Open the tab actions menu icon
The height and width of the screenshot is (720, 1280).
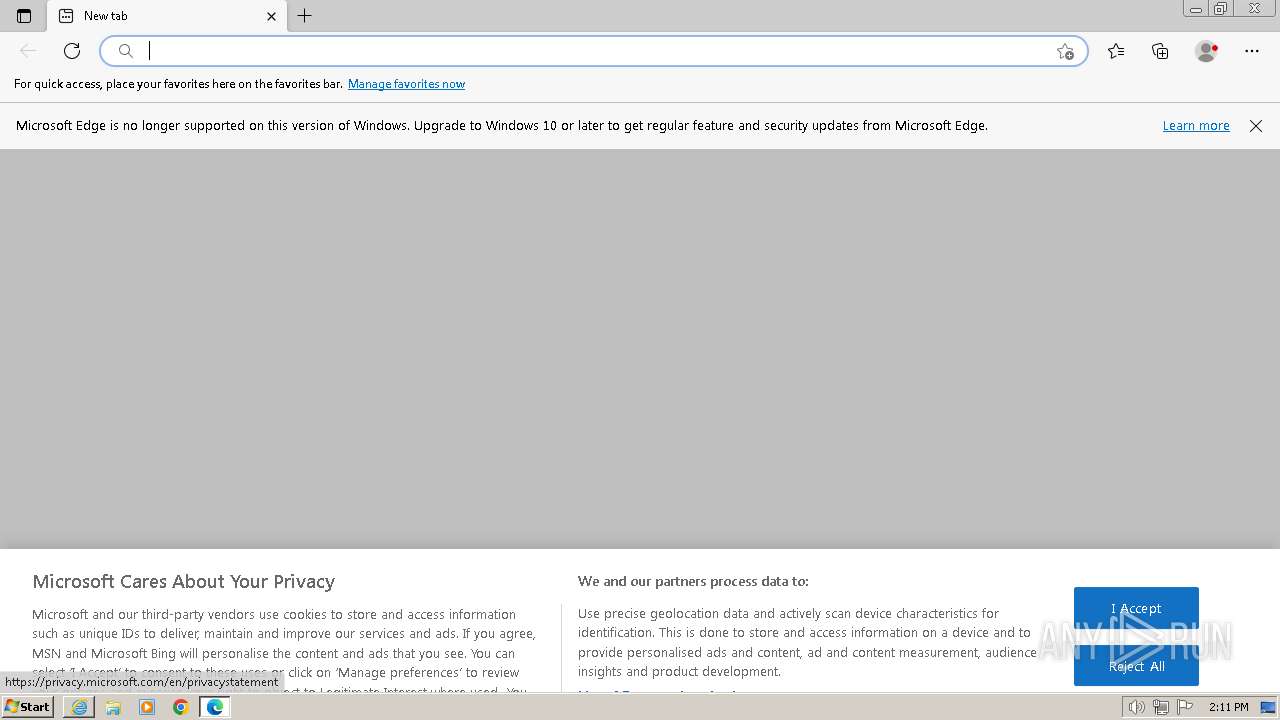(x=24, y=16)
